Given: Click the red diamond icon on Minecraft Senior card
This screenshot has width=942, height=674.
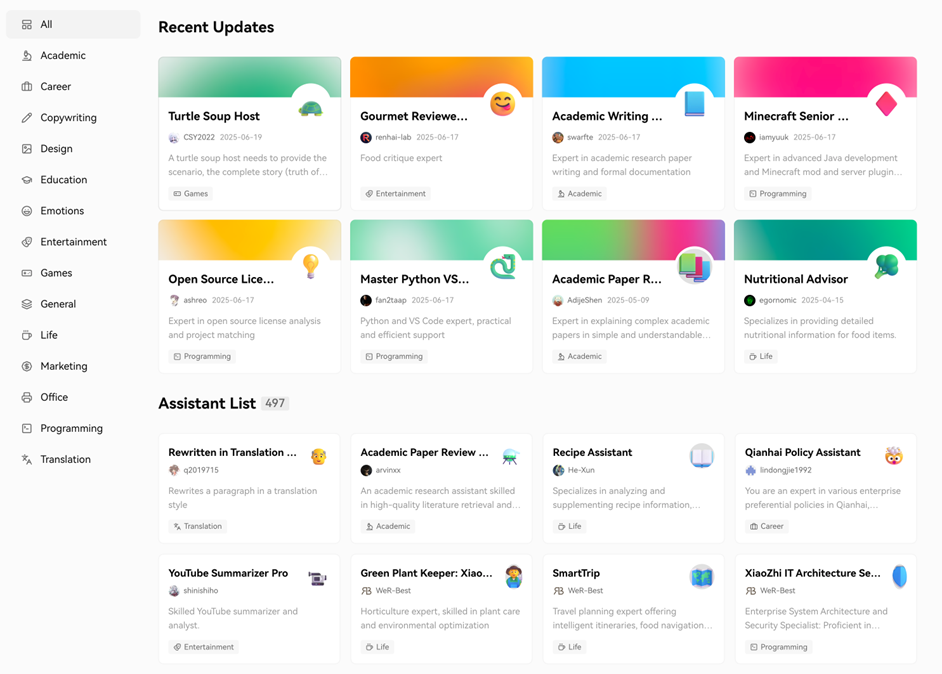Looking at the screenshot, I should (886, 104).
